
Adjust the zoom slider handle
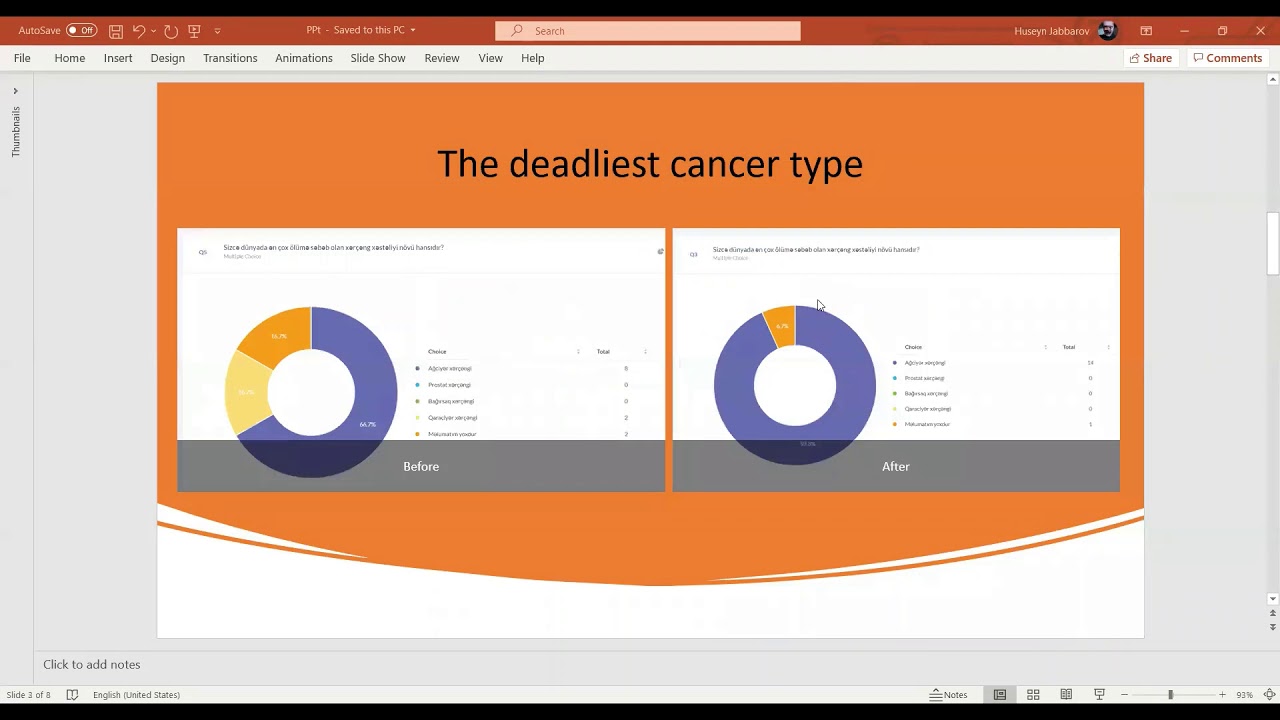(1170, 695)
